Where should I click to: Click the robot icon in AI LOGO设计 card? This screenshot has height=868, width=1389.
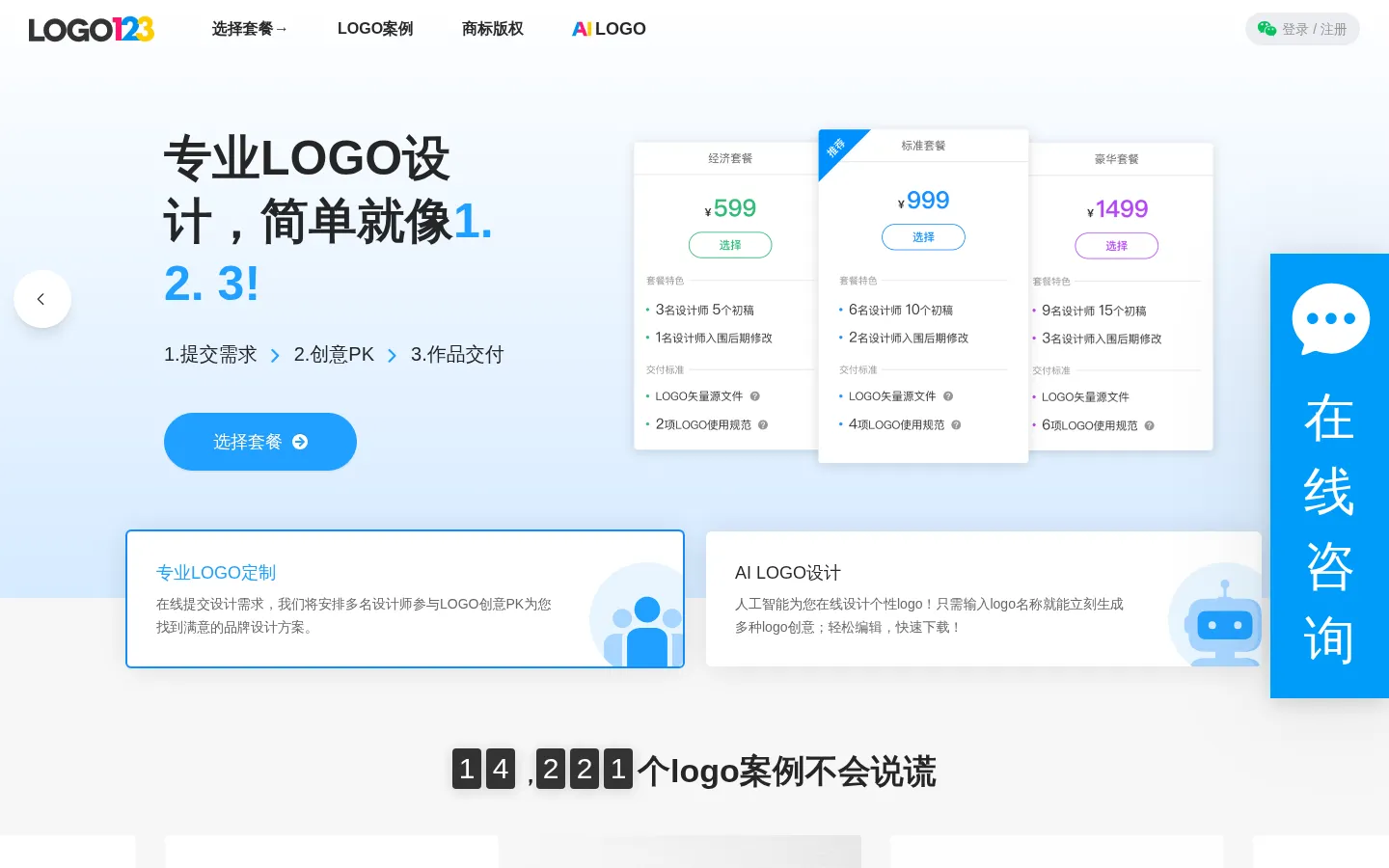(x=1224, y=623)
